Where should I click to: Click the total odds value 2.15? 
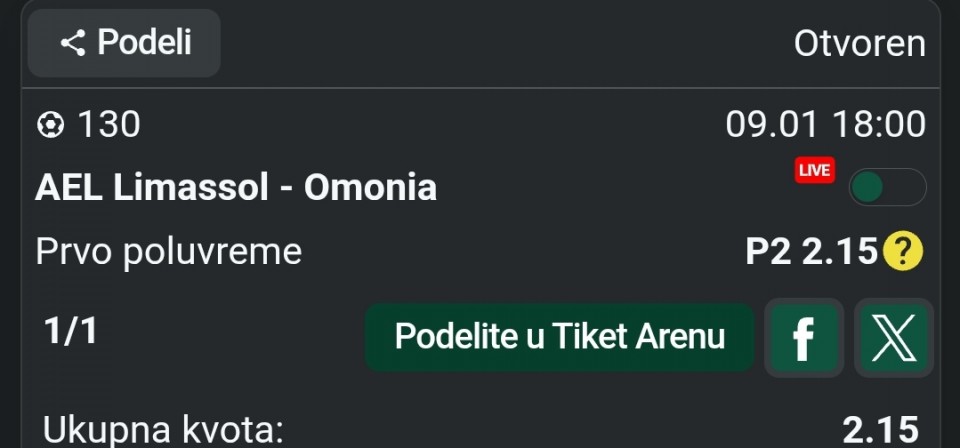[x=880, y=431]
